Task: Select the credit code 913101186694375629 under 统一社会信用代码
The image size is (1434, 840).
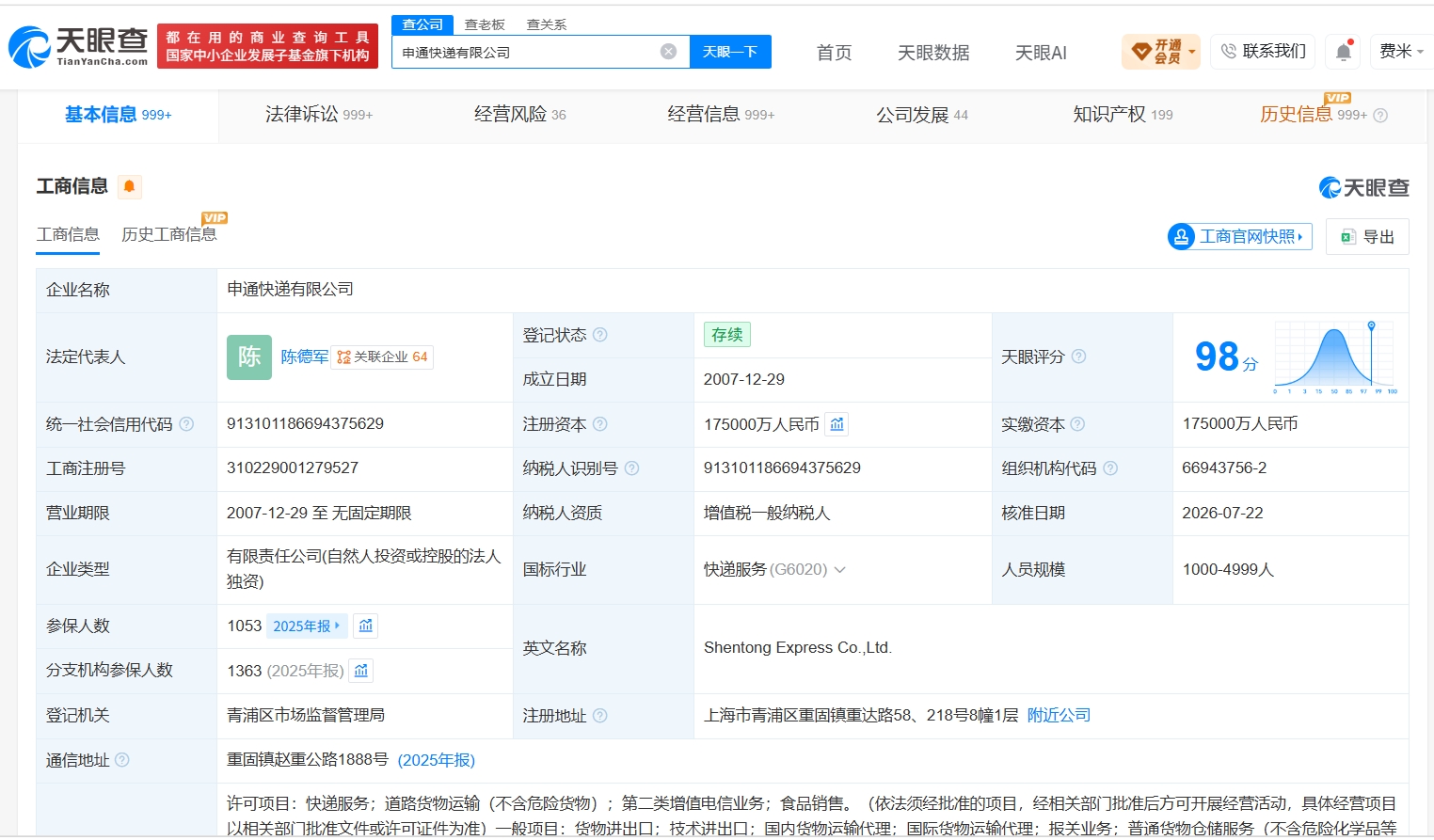Action: [x=305, y=424]
